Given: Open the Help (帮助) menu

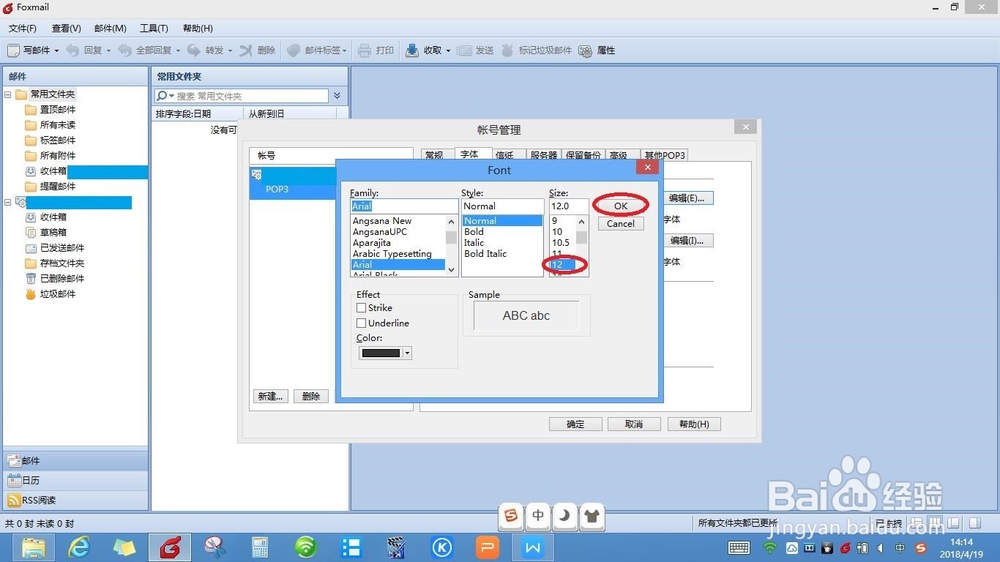Looking at the screenshot, I should [x=198, y=28].
